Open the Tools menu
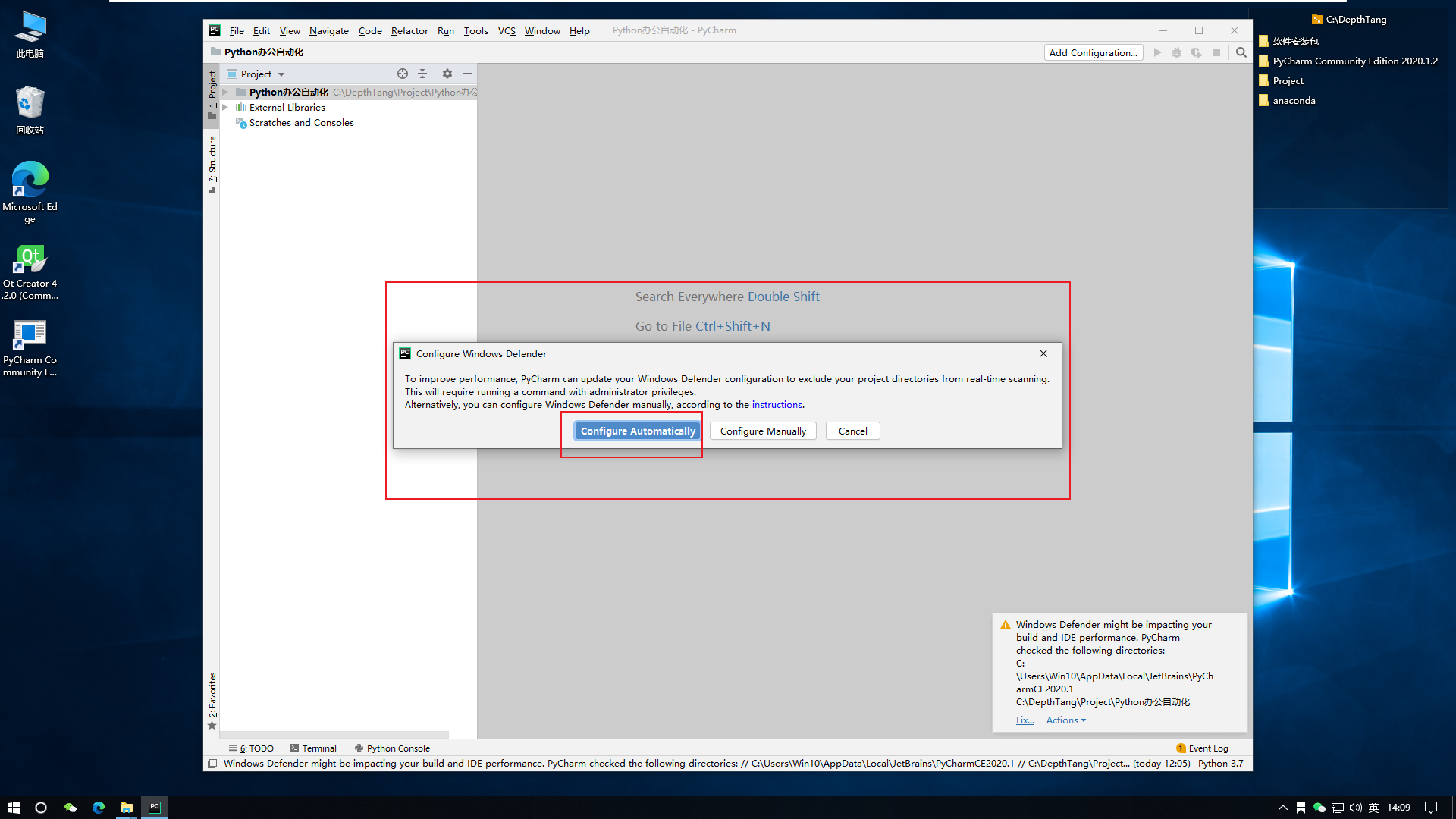This screenshot has height=819, width=1456. [x=476, y=30]
